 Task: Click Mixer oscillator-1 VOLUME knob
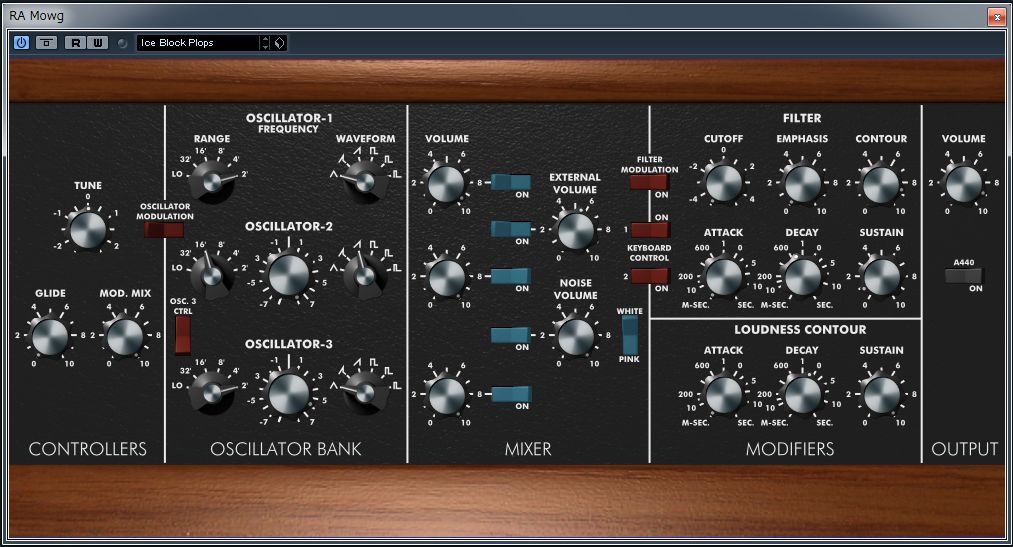click(x=446, y=183)
